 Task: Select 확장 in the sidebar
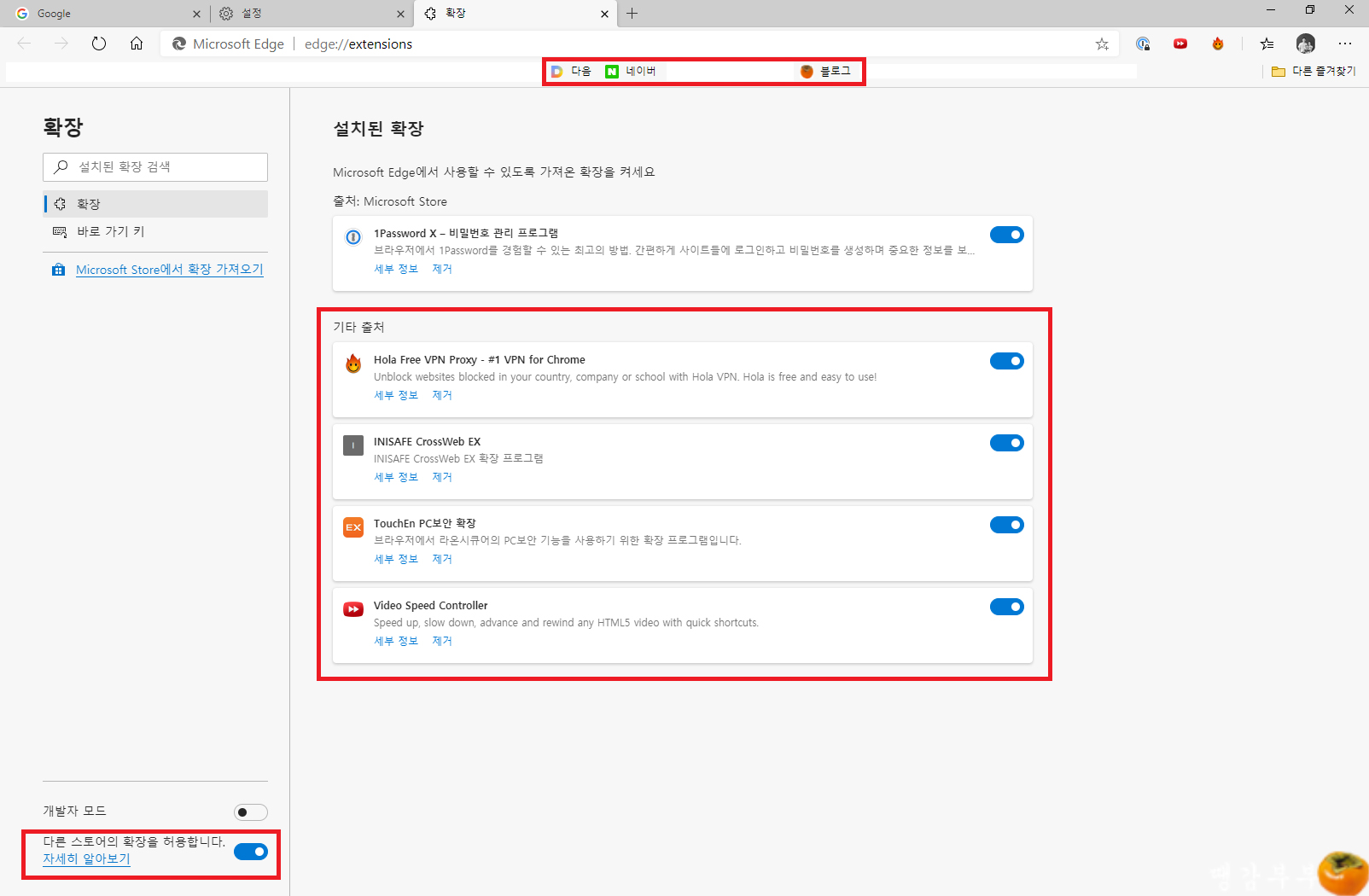(155, 204)
